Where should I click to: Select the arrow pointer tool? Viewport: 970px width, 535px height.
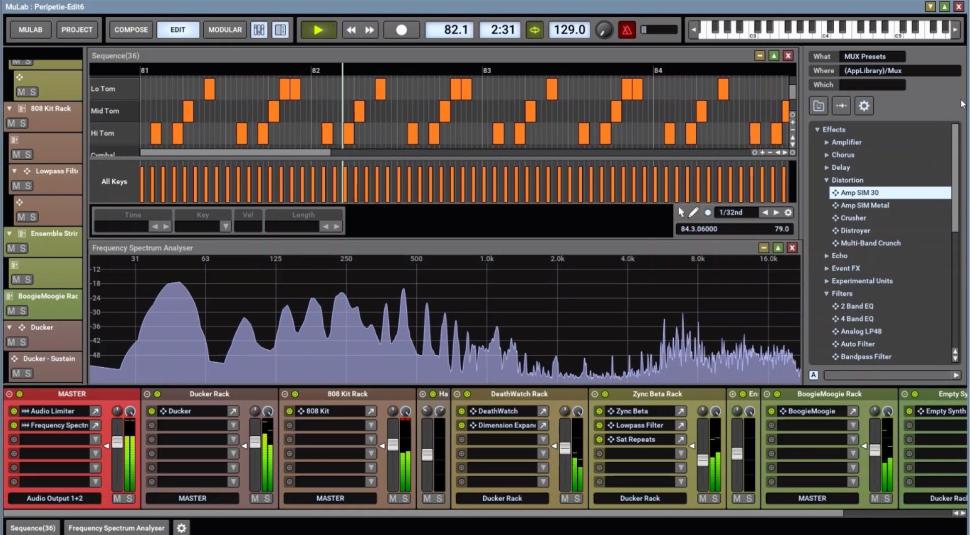(682, 212)
